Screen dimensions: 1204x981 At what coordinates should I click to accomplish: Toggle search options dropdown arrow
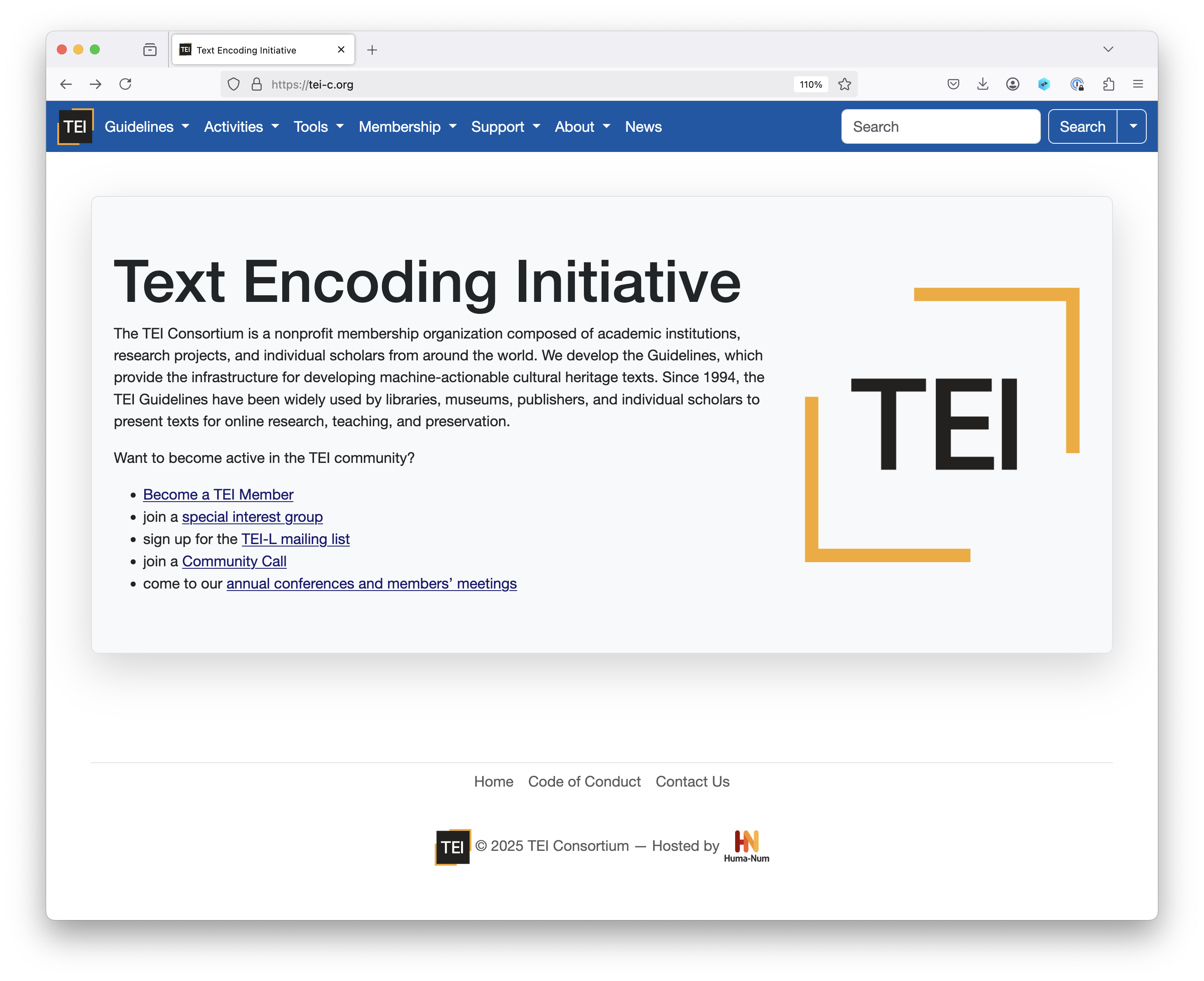pos(1133,126)
